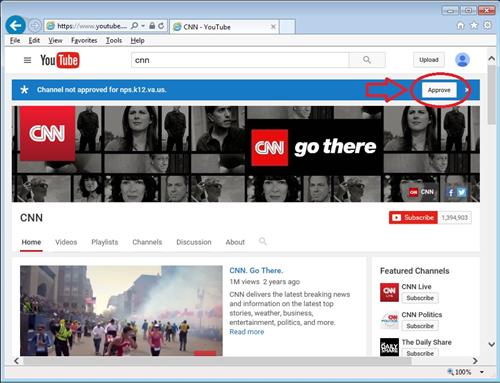The width and height of the screenshot is (500, 383).
Task: Click the browser forward arrow button
Action: click(x=35, y=26)
